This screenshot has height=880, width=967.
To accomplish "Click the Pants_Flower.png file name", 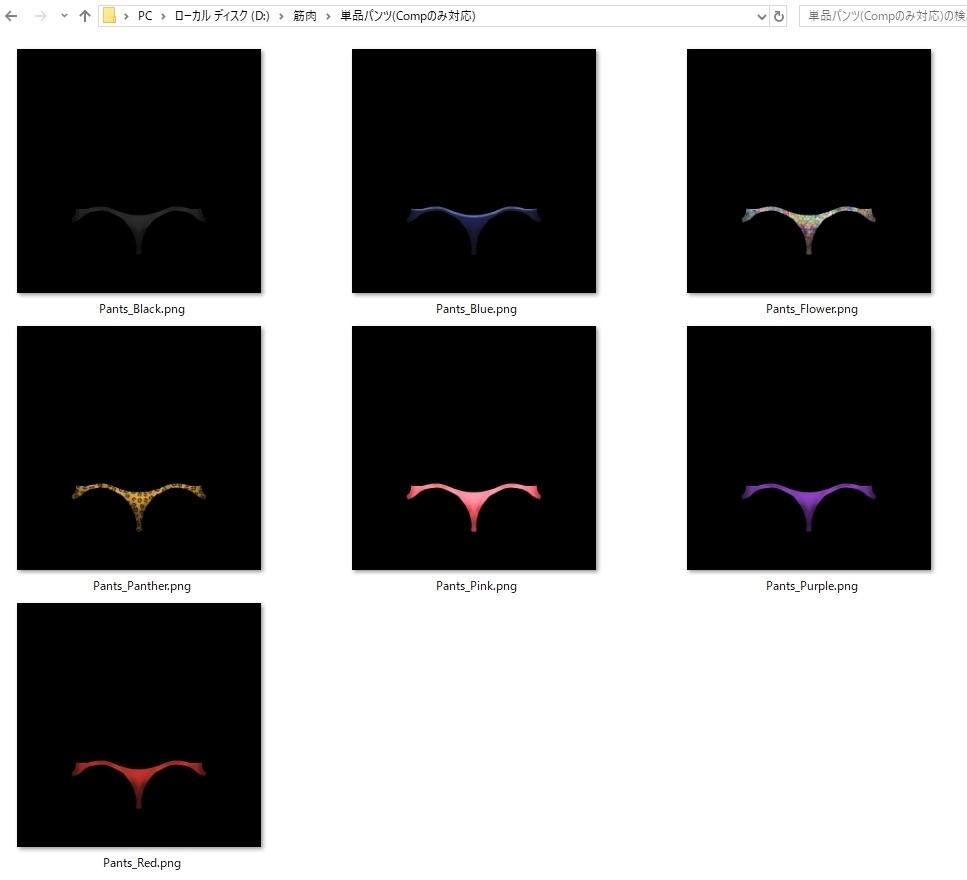I will [x=812, y=309].
